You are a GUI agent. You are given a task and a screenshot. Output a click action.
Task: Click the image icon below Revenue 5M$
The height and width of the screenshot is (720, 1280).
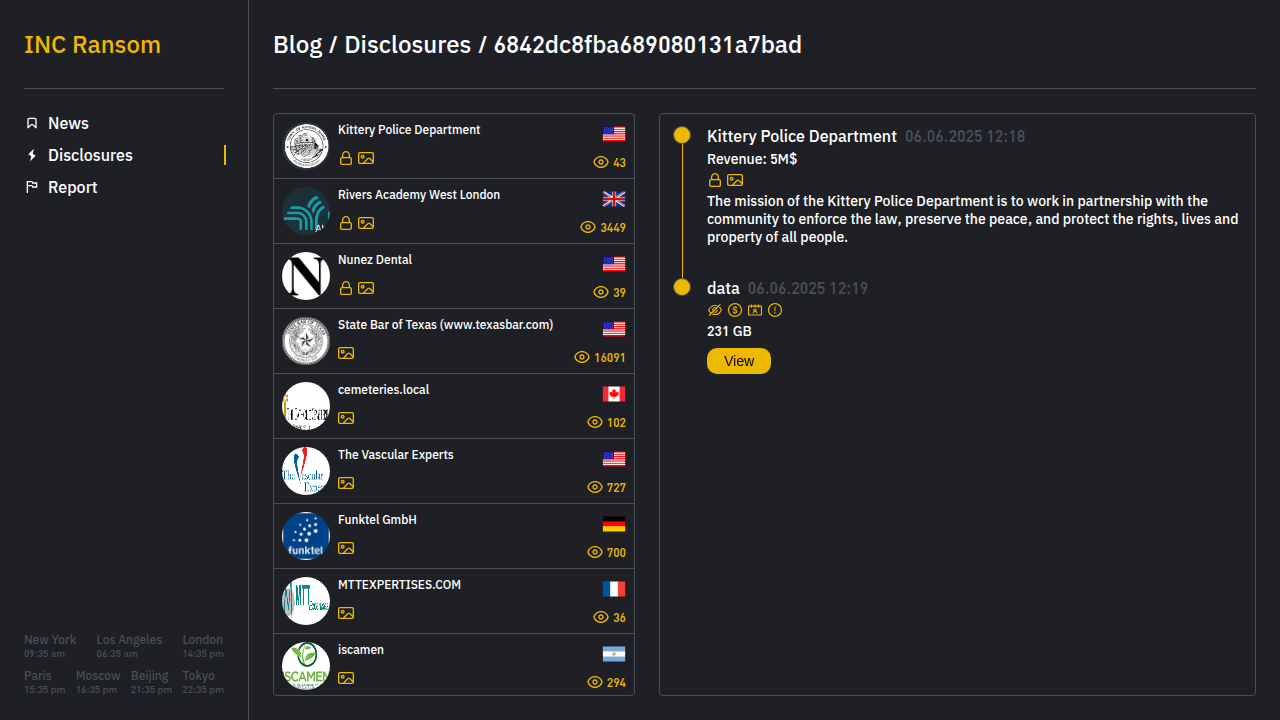735,180
